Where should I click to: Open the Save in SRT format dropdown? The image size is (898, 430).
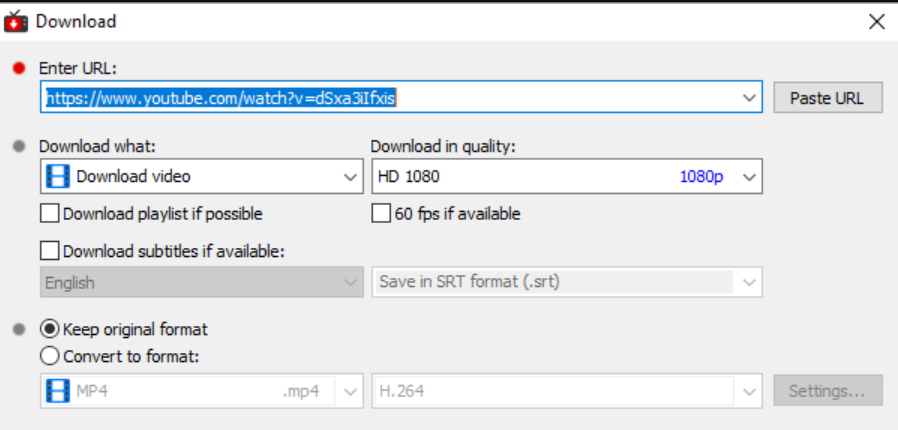567,282
